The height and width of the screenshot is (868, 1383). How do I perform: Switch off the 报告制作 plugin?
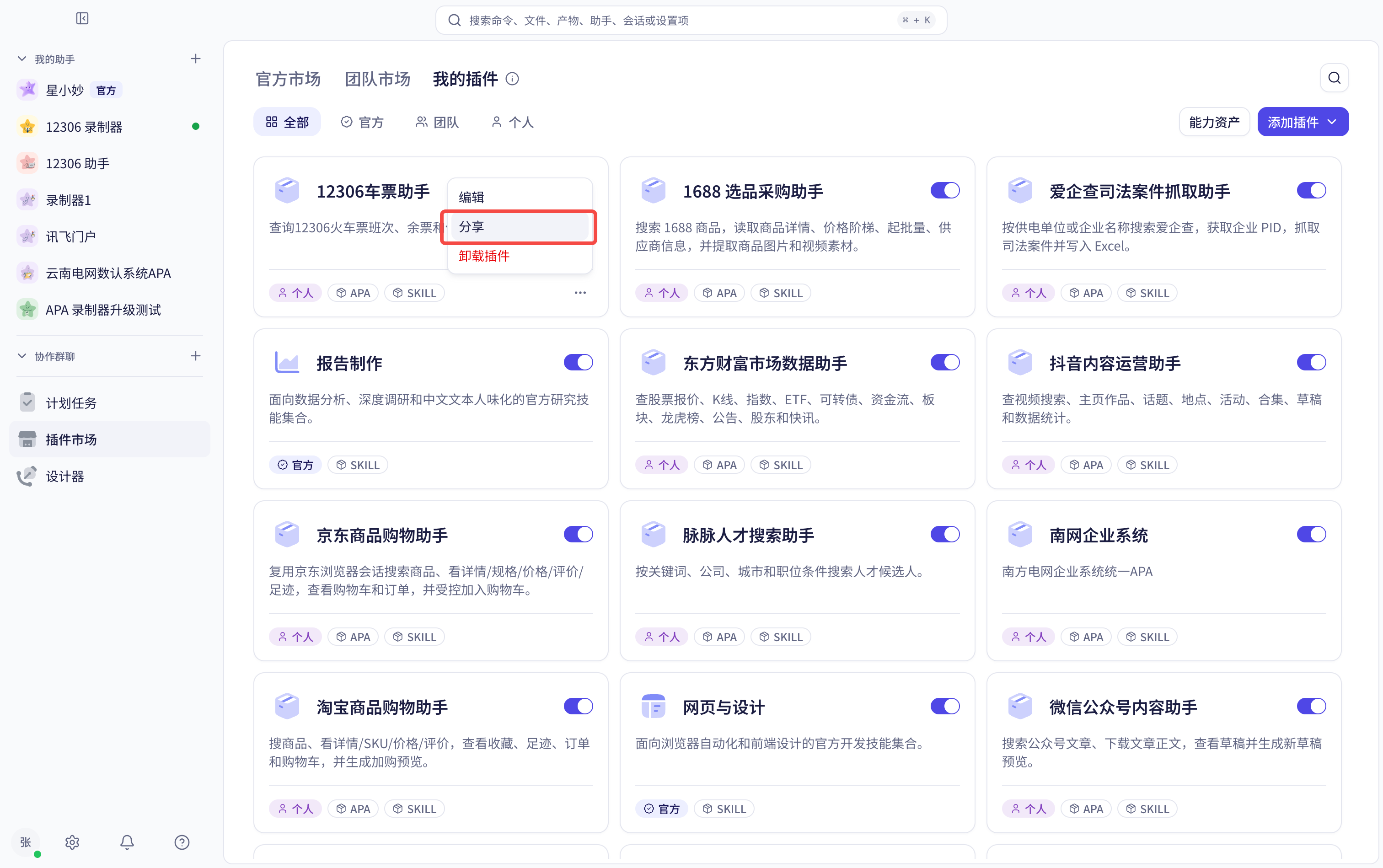(x=578, y=362)
